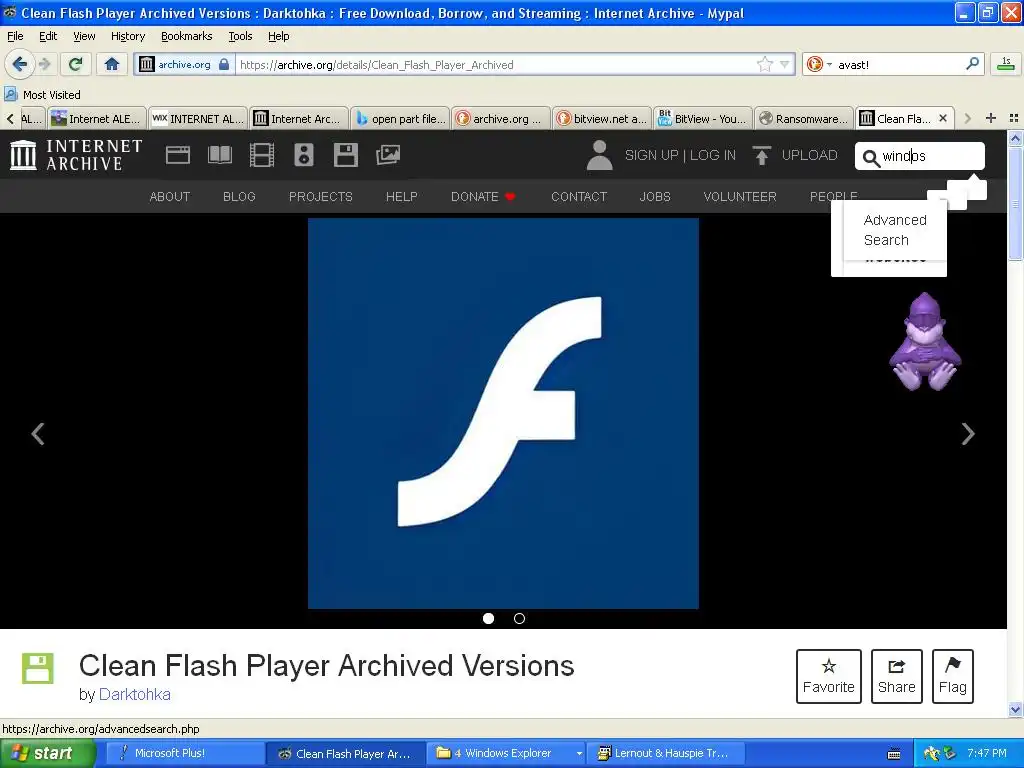Select the first carousel dot
Screen dimensions: 1024x768
[x=488, y=618]
